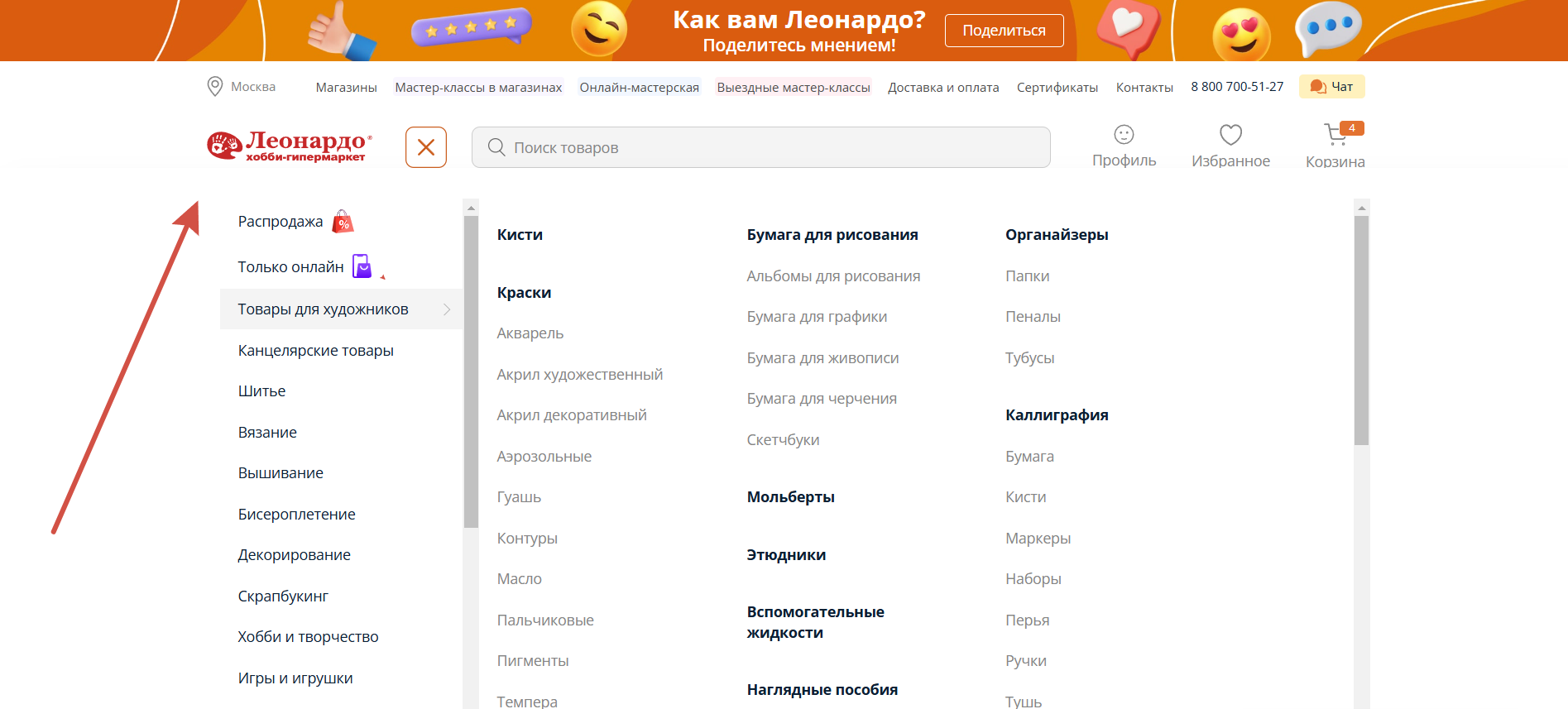The image size is (1568, 709).
Task: Open Избранное heart icon
Action: [x=1230, y=134]
